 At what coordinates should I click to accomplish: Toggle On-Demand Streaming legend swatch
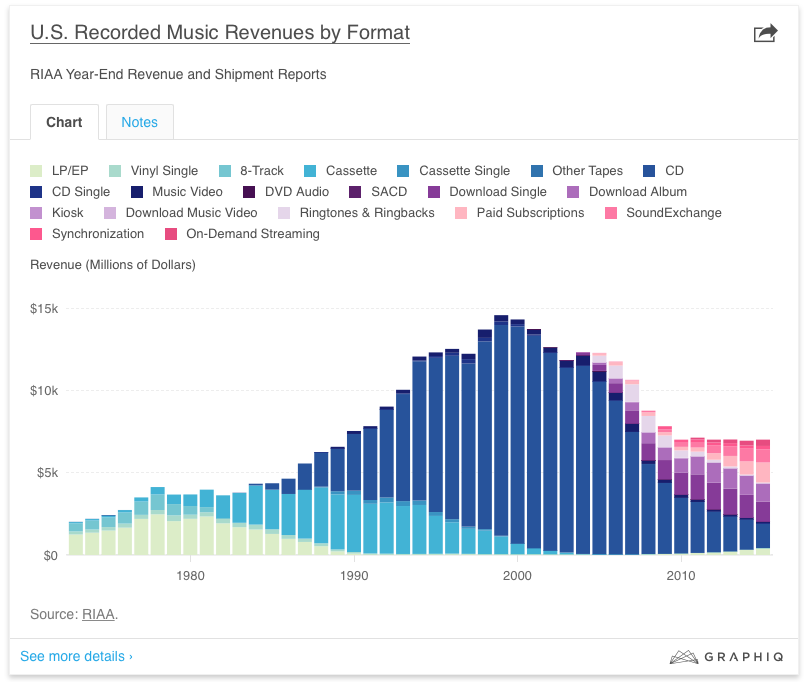click(171, 234)
